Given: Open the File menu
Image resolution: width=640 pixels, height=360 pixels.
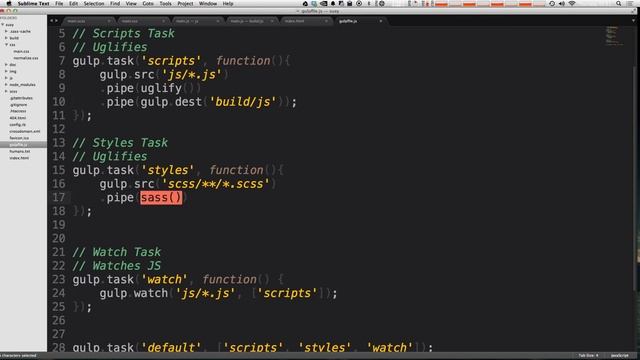Looking at the screenshot, I should coord(59,4).
